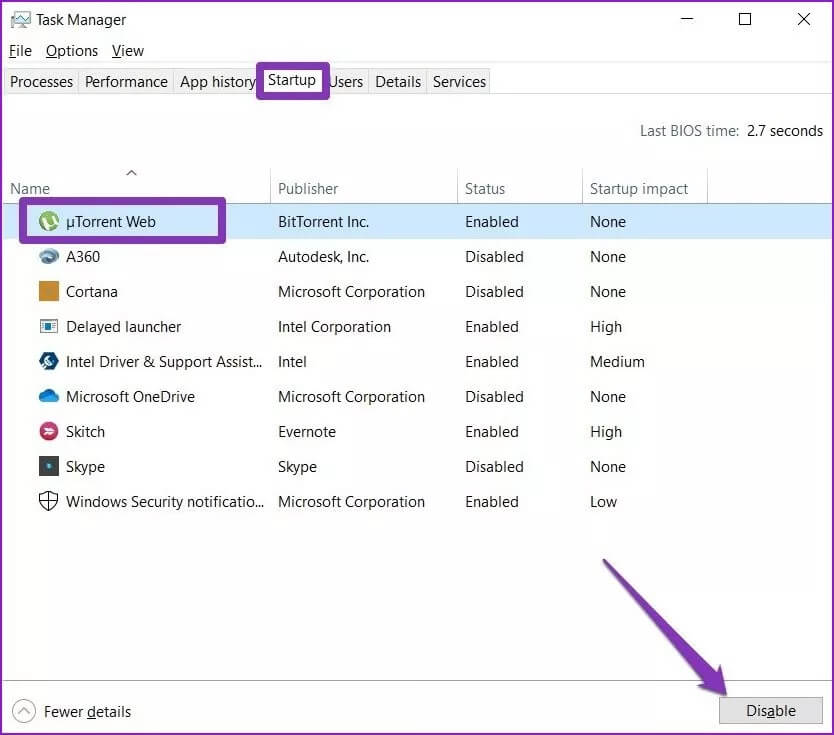Click the Intel Driver & Support Assistant icon
834x735 pixels.
tap(49, 361)
